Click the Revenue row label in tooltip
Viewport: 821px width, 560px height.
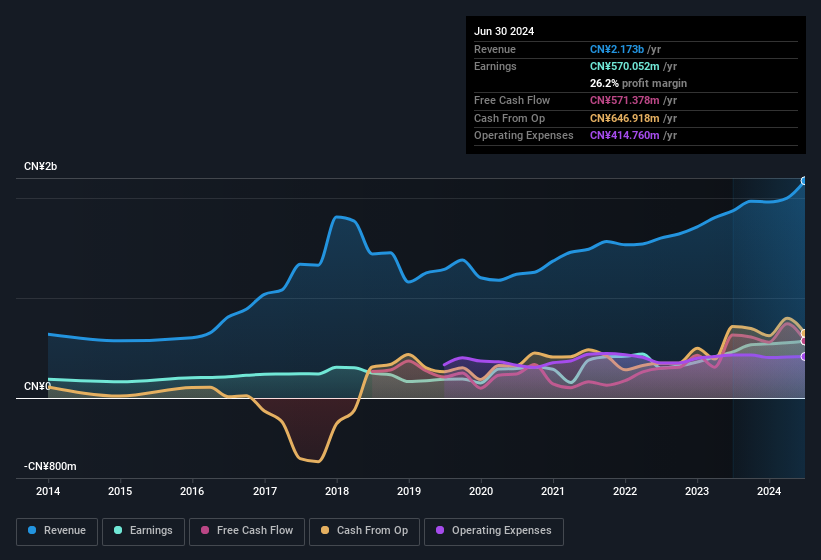tap(495, 49)
